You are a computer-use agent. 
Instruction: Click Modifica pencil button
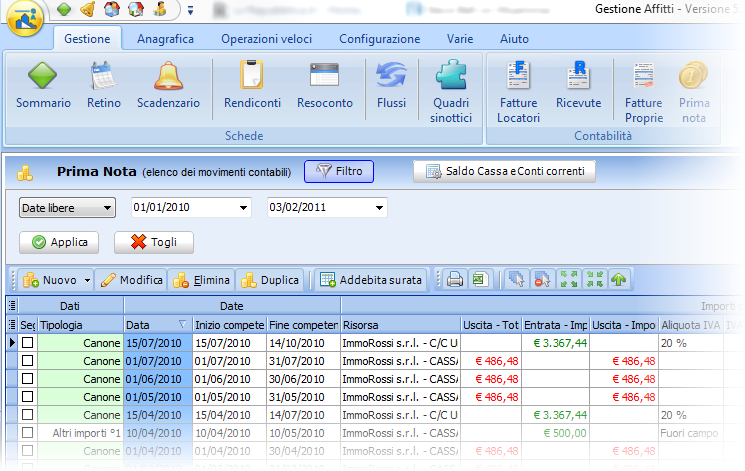click(132, 280)
